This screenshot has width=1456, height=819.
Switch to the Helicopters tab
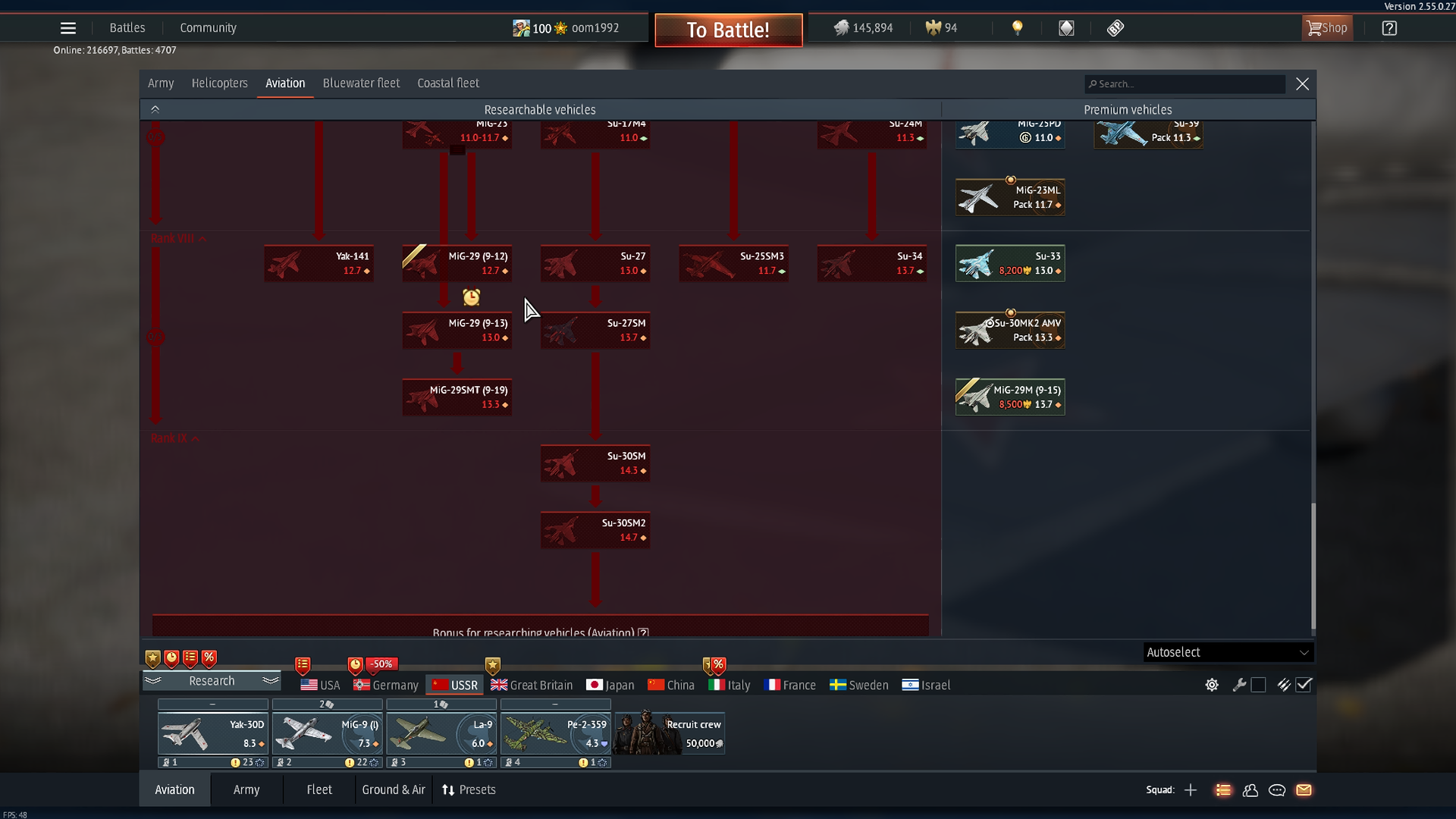click(219, 83)
